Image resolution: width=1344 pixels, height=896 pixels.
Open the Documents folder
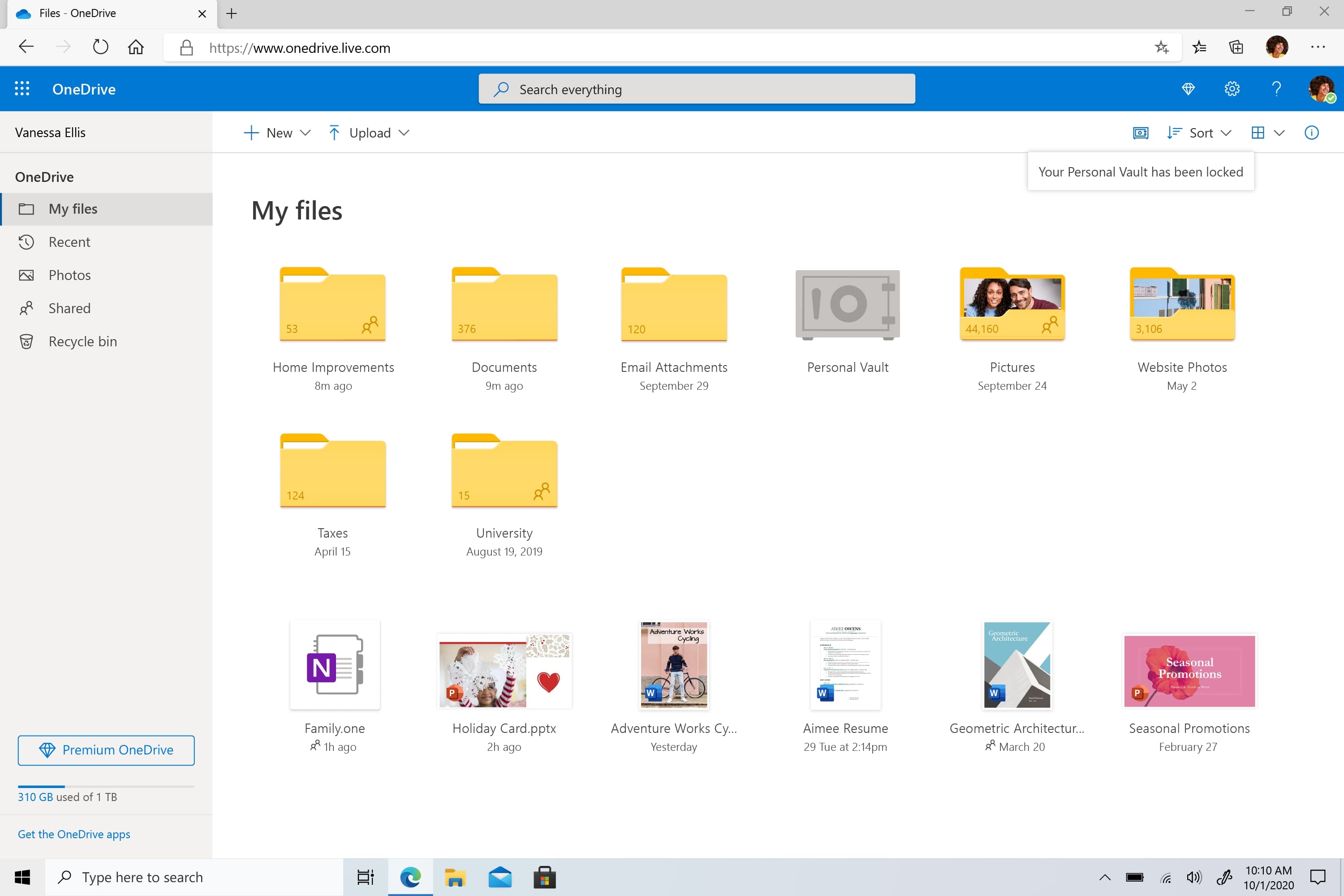pos(504,304)
